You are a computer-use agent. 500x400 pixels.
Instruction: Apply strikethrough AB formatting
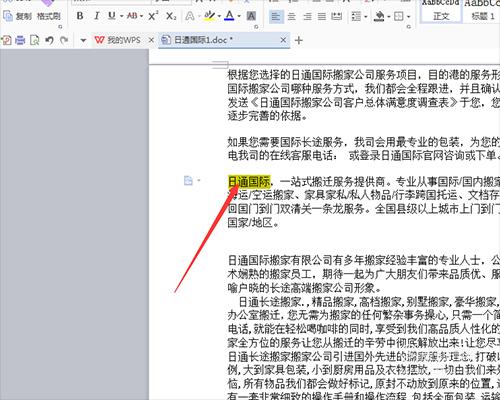(x=132, y=16)
